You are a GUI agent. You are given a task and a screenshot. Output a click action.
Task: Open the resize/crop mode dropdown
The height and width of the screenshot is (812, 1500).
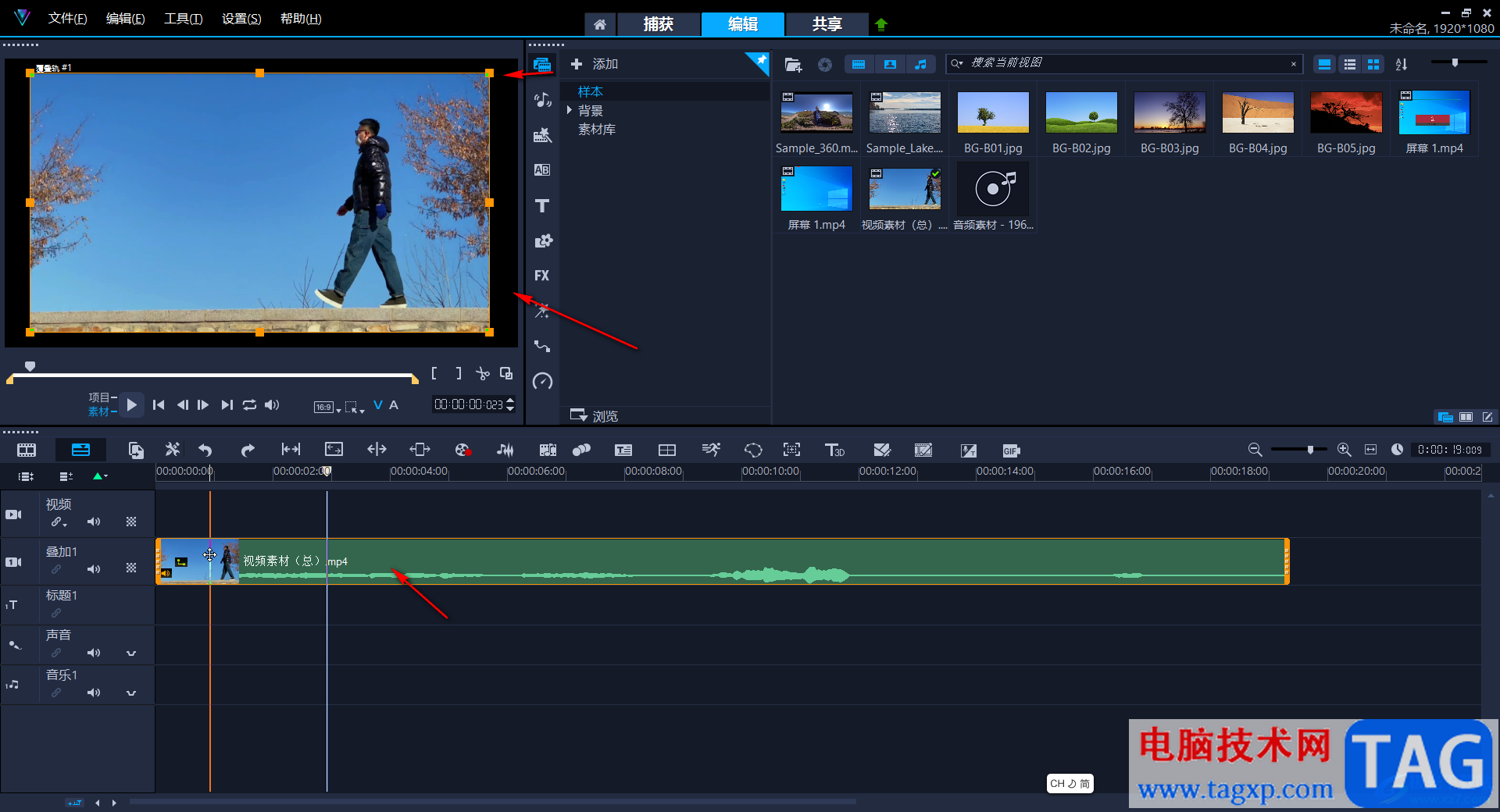coord(355,407)
